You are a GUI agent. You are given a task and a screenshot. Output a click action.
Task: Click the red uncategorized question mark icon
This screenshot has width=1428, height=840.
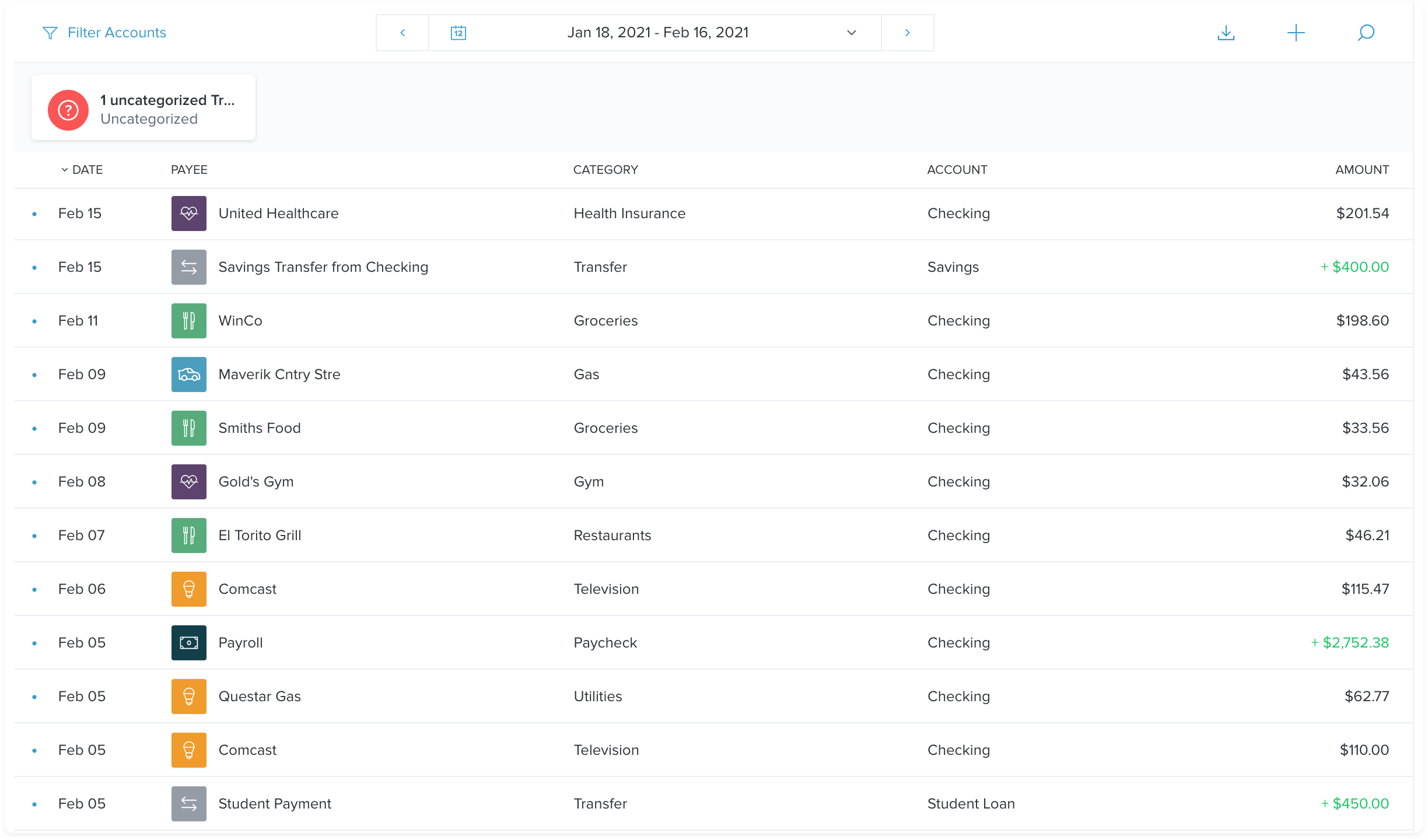tap(68, 110)
